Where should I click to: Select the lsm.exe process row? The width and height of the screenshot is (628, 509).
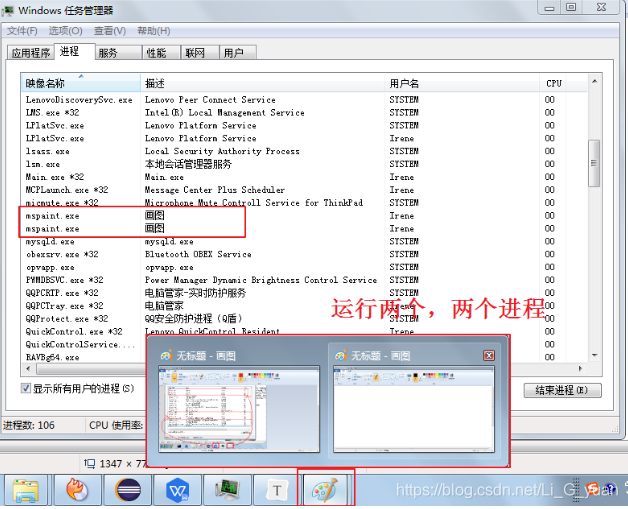[304, 164]
